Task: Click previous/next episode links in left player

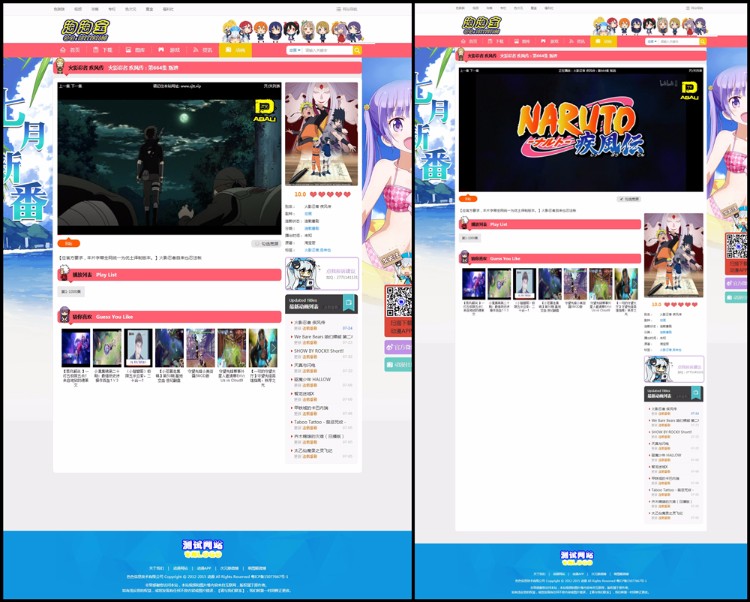Action: coord(70,86)
